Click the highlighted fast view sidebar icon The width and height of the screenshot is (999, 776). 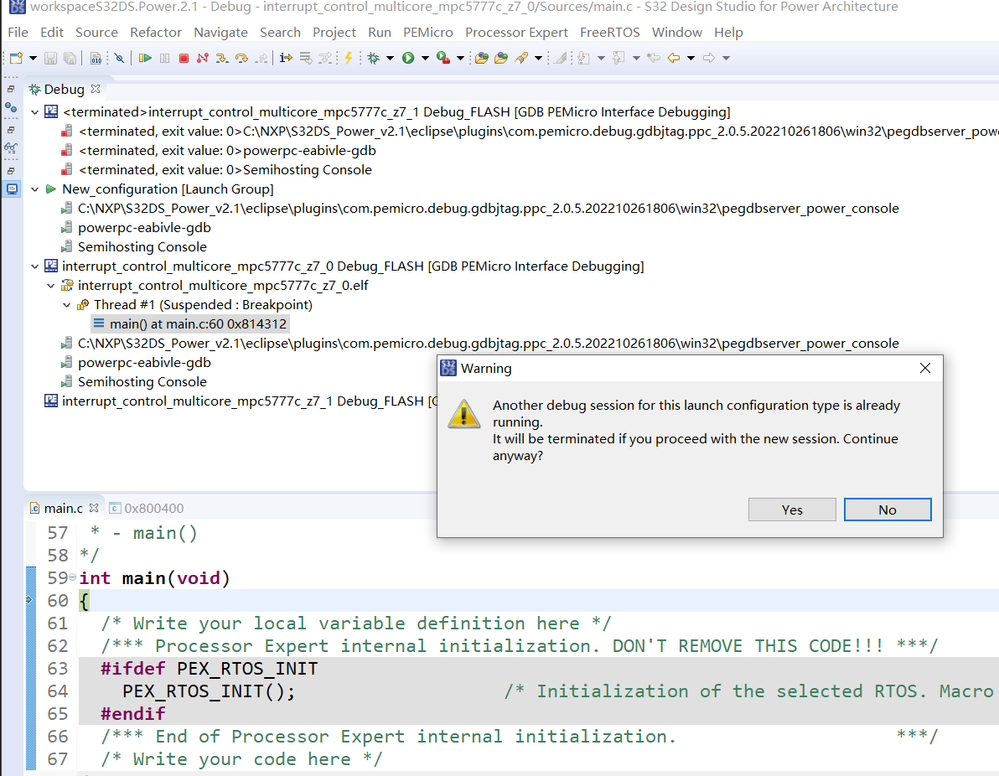11,189
